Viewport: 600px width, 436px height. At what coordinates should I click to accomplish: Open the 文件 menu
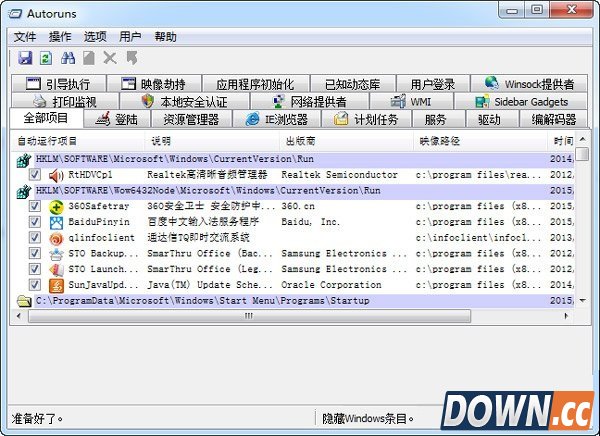point(25,37)
